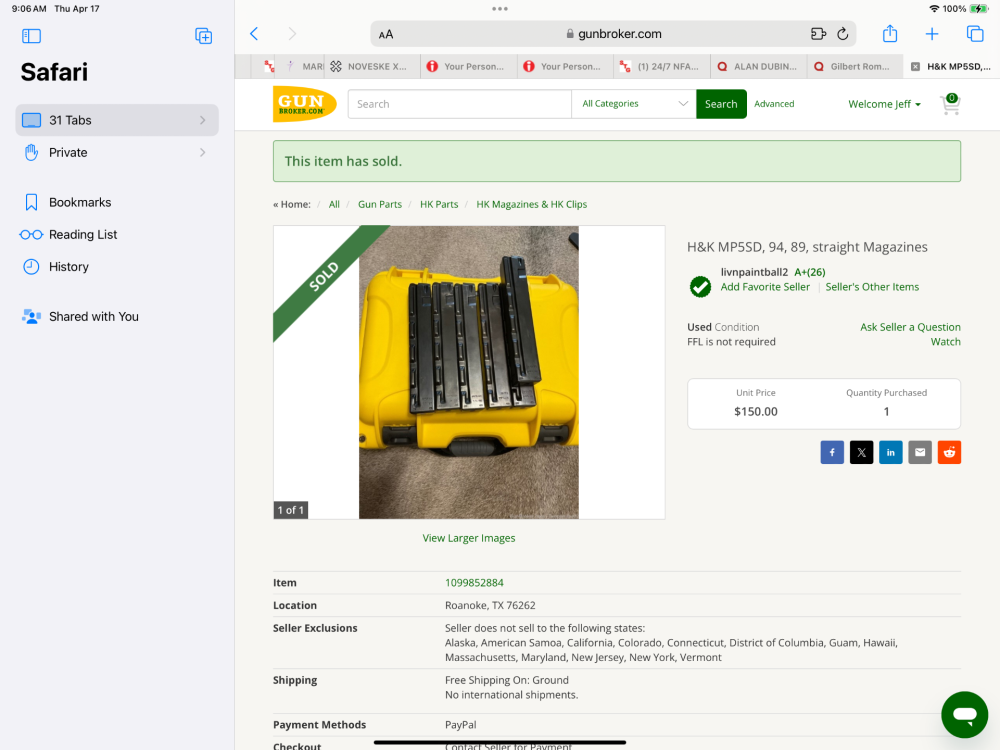Open Reading List in sidebar
The width and height of the screenshot is (1000, 750).
69,235
